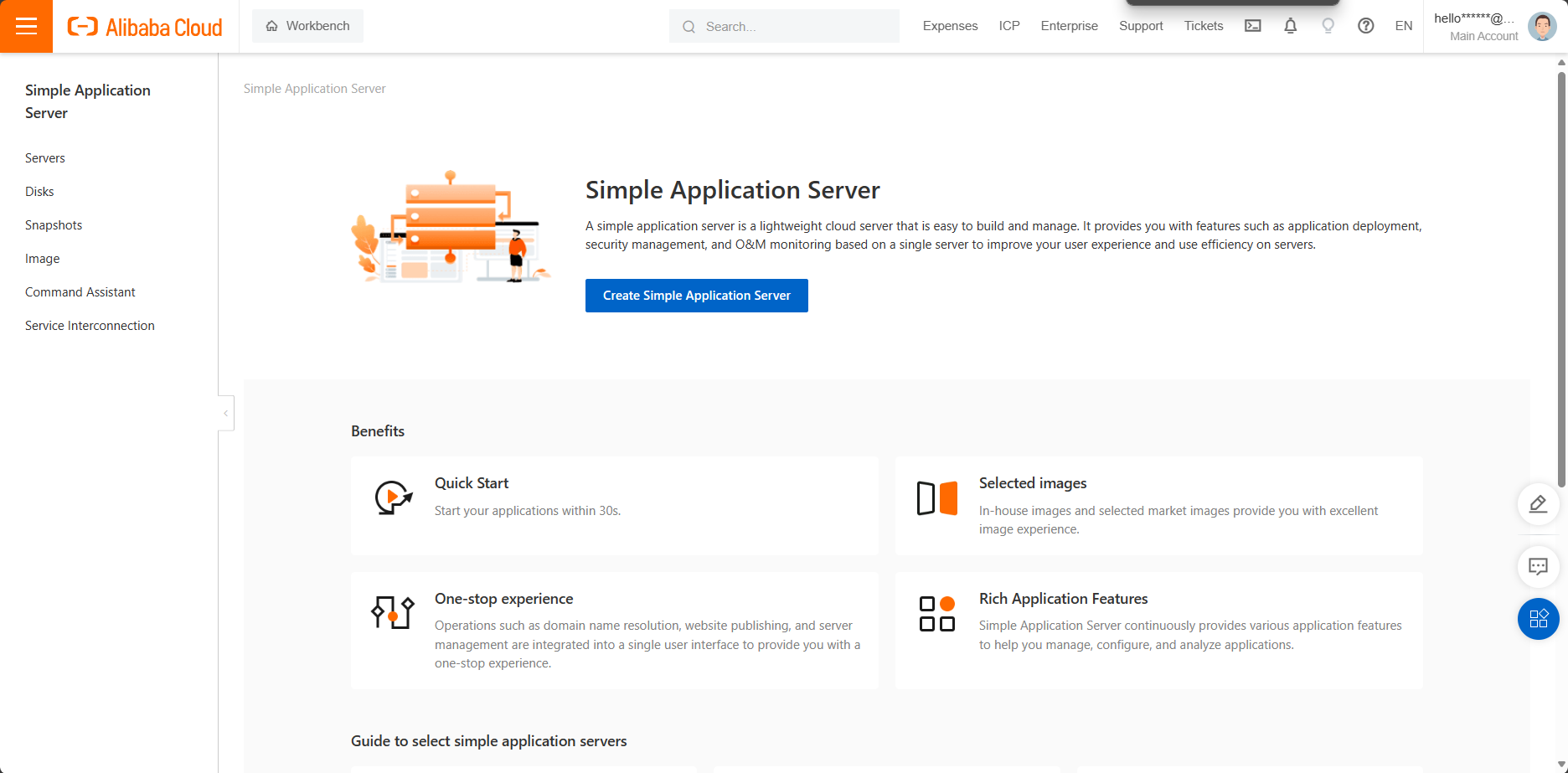The image size is (1568, 773).
Task: Open Snapshots in the sidebar
Action: pos(54,225)
